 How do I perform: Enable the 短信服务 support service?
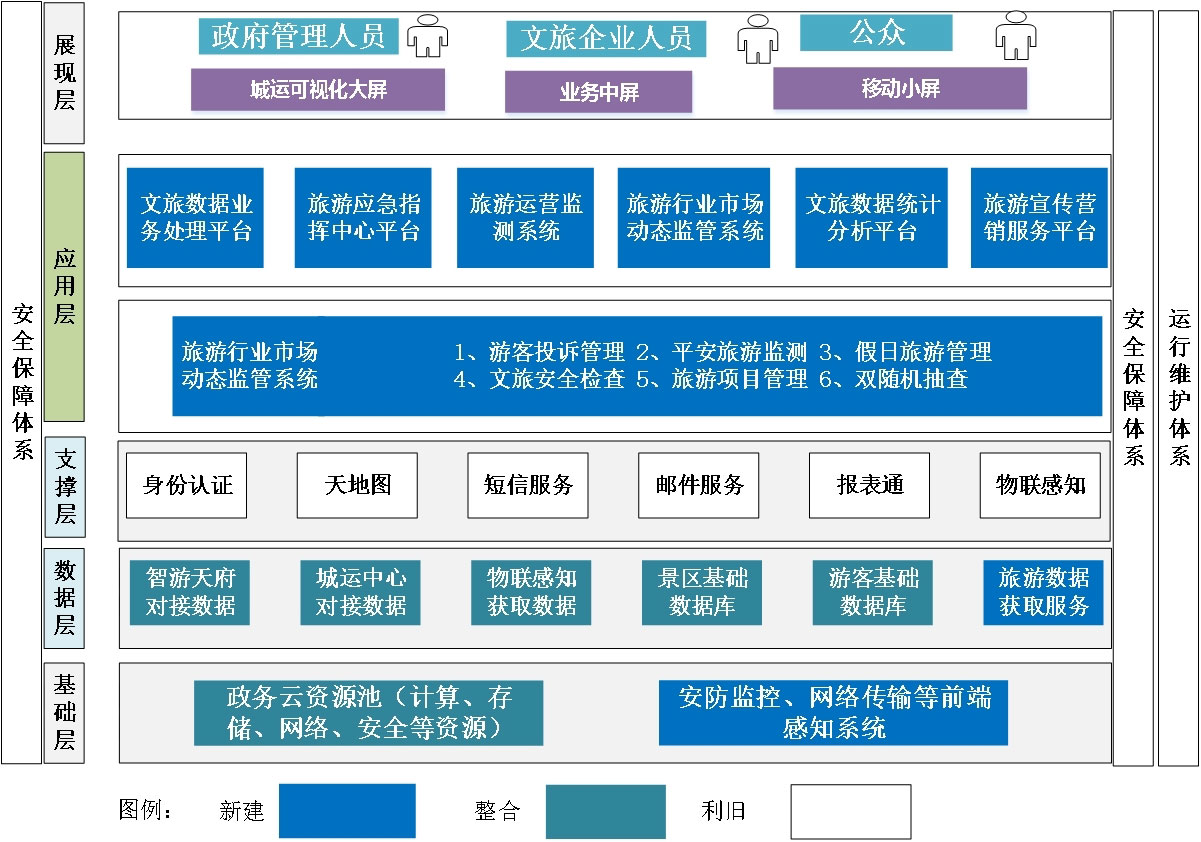tap(527, 485)
